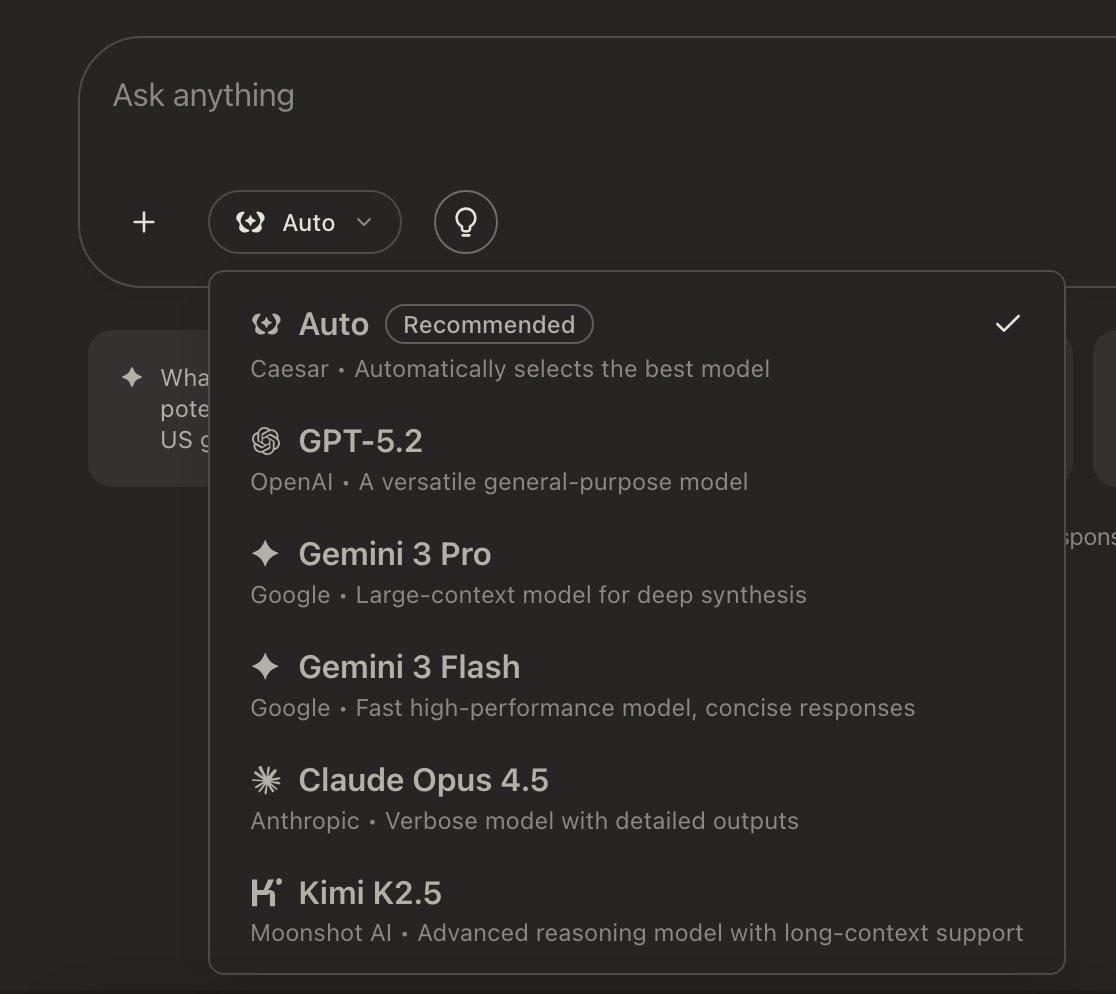The height and width of the screenshot is (994, 1116).
Task: Choose Gemini 3 Flash description row
Action: click(x=582, y=708)
